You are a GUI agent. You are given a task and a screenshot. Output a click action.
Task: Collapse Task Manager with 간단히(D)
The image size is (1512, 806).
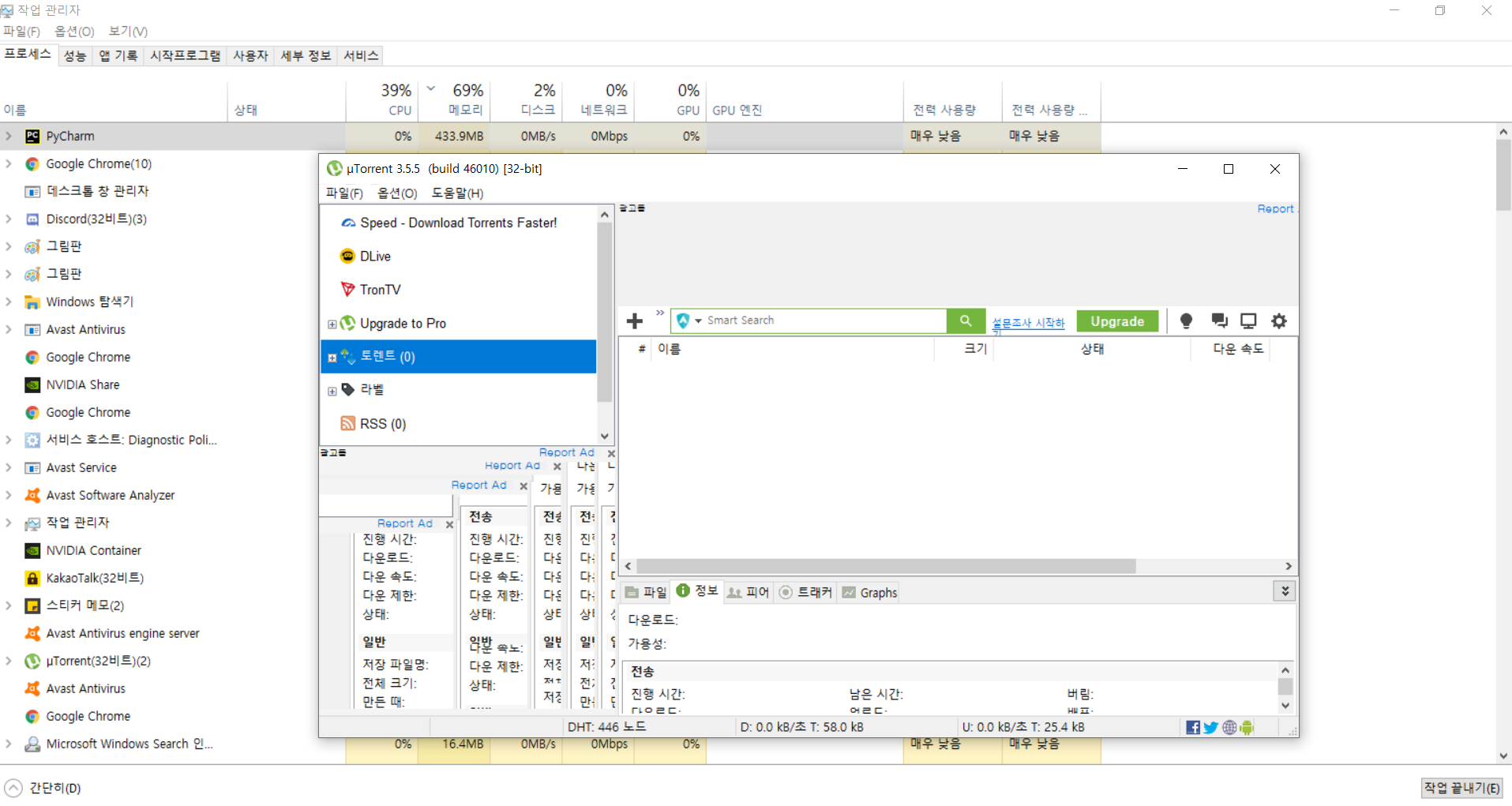tap(43, 788)
